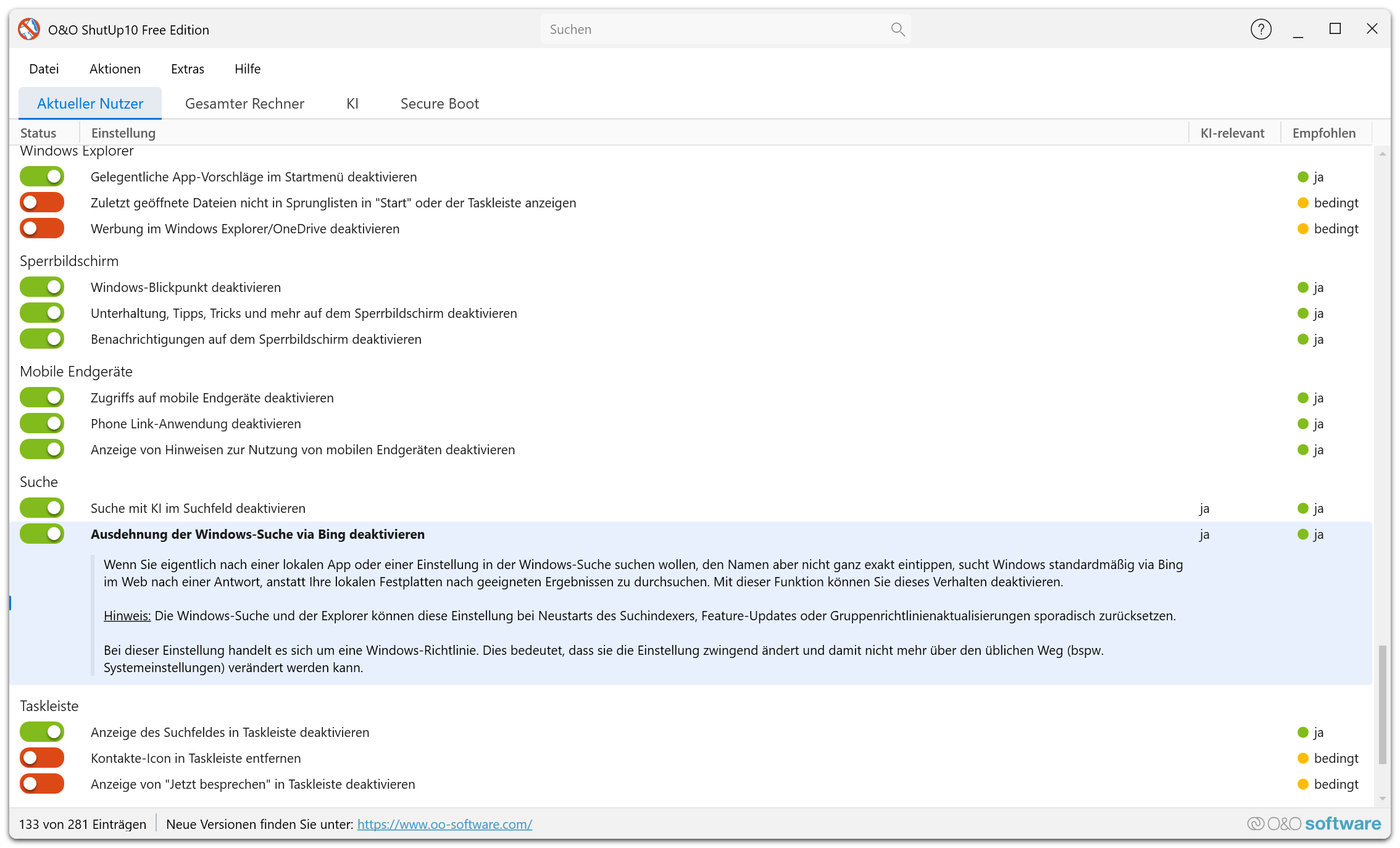Expand Kontakte-Icon in Taskleiste entfernen description
The height and width of the screenshot is (848, 1400).
196,759
